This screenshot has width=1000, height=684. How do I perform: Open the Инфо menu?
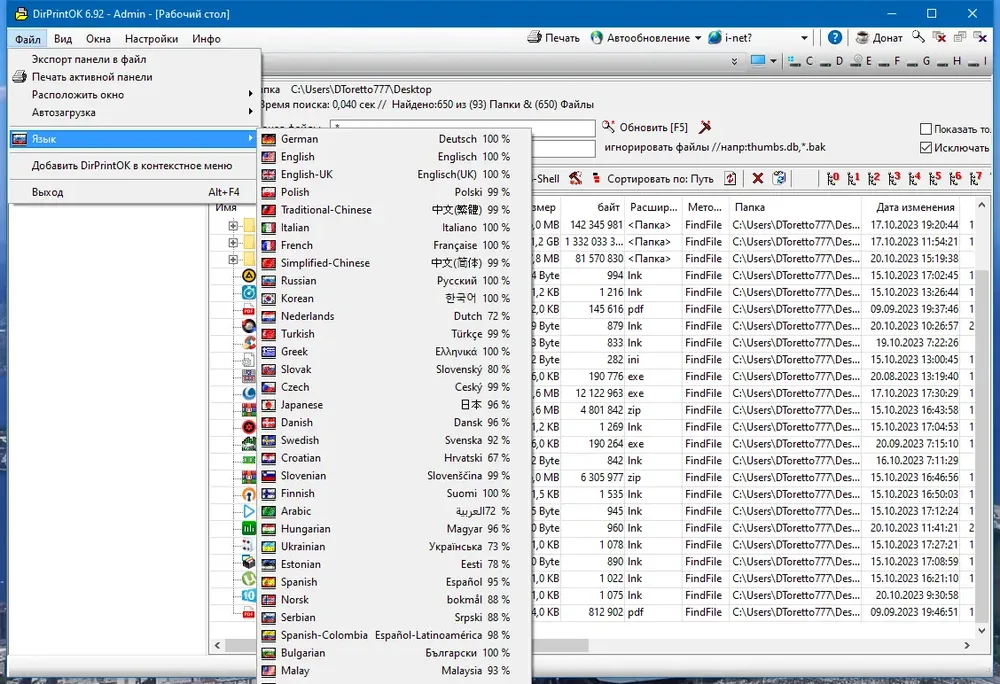click(206, 39)
